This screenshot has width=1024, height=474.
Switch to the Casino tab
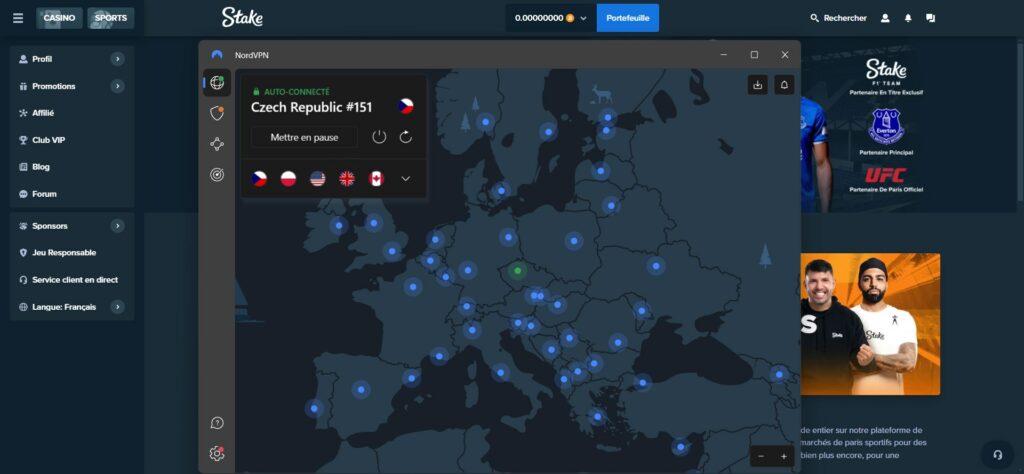tap(59, 18)
